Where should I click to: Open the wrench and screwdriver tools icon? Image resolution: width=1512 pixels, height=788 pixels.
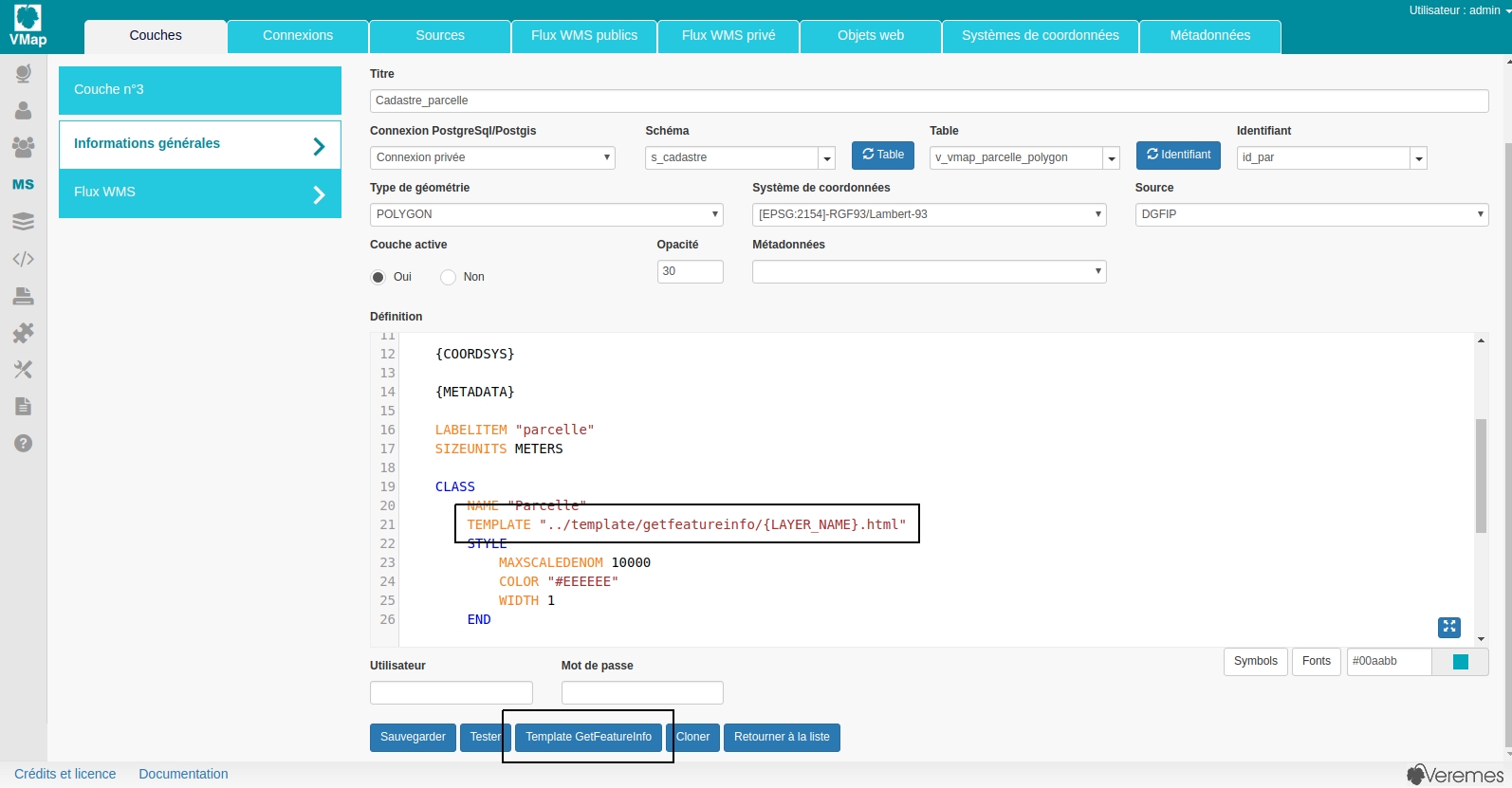point(24,370)
